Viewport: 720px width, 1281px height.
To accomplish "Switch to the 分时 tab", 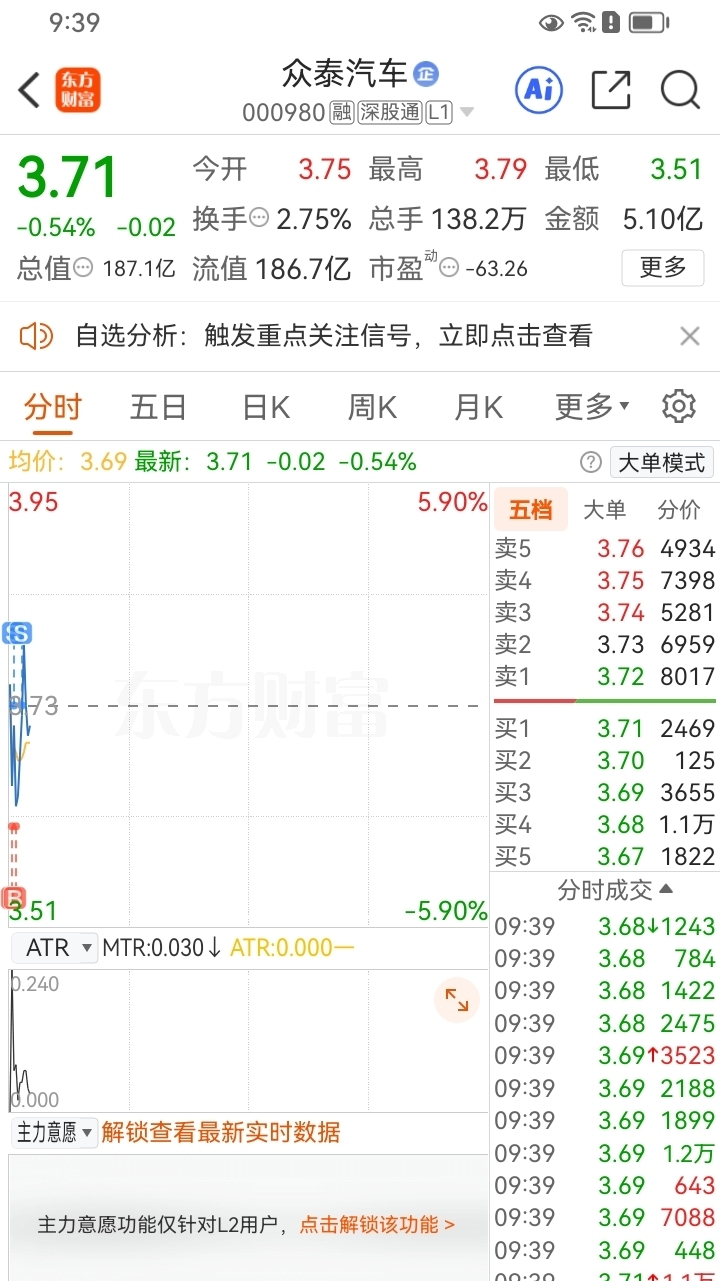I will point(53,407).
